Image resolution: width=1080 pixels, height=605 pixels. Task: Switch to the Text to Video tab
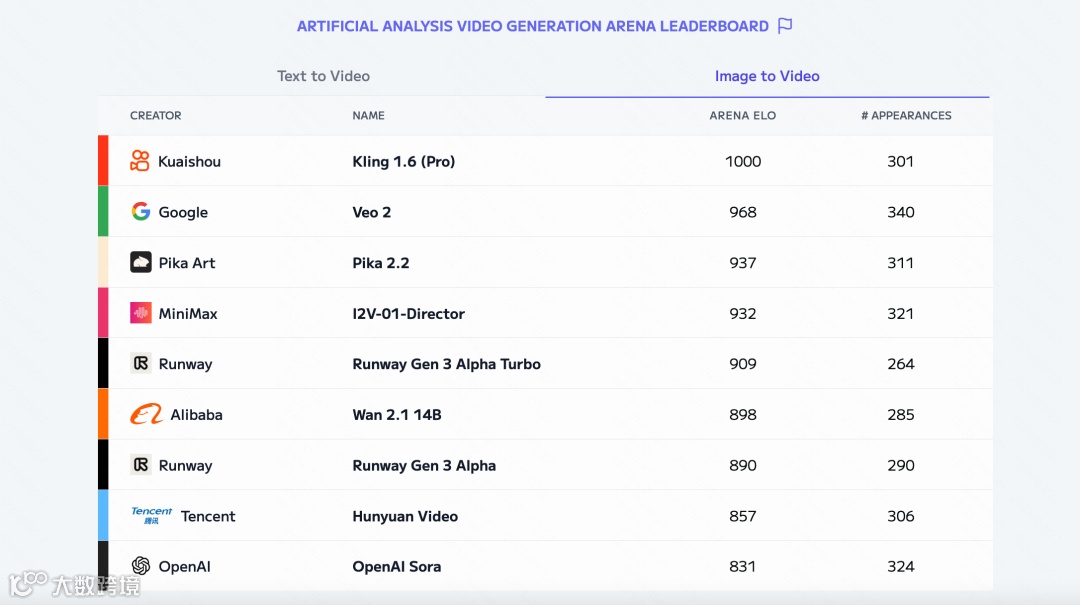[323, 76]
